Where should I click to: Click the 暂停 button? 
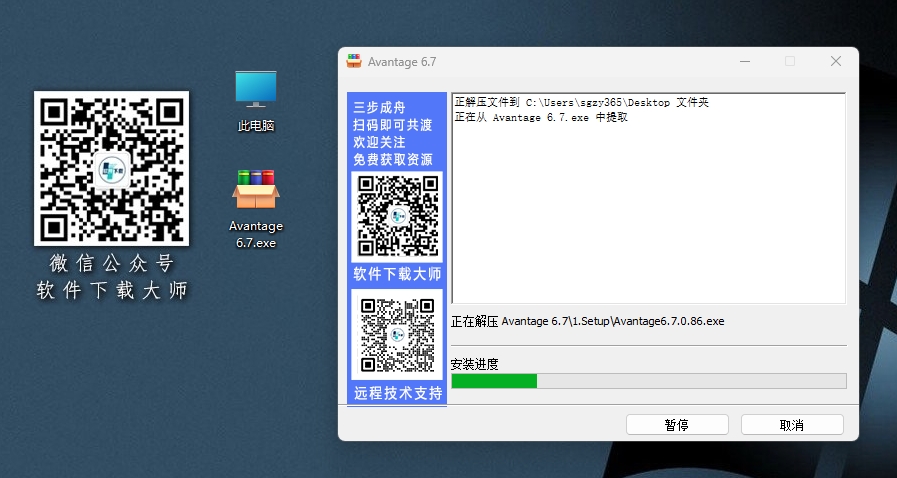coord(677,425)
